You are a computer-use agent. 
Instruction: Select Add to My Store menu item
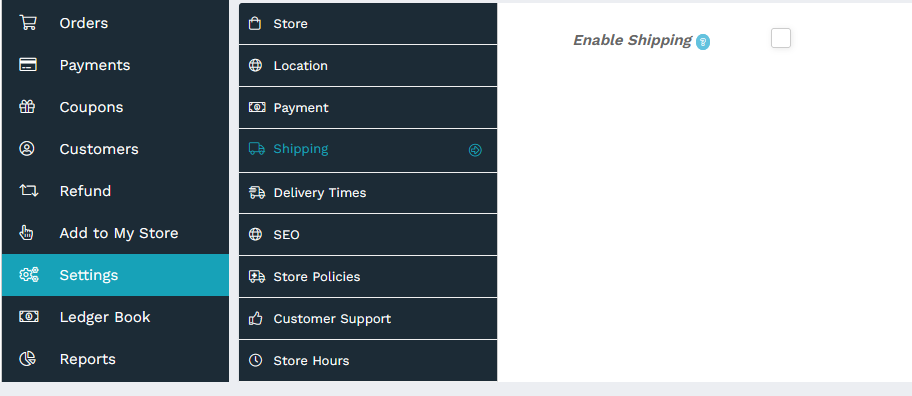(x=115, y=233)
